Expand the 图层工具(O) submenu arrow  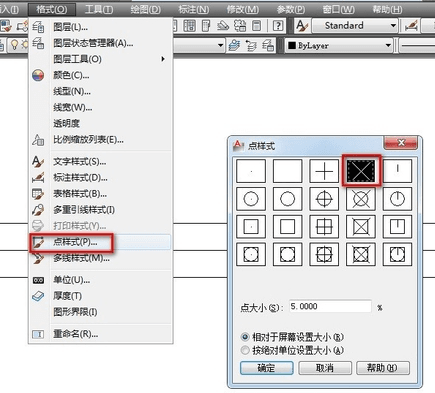163,59
